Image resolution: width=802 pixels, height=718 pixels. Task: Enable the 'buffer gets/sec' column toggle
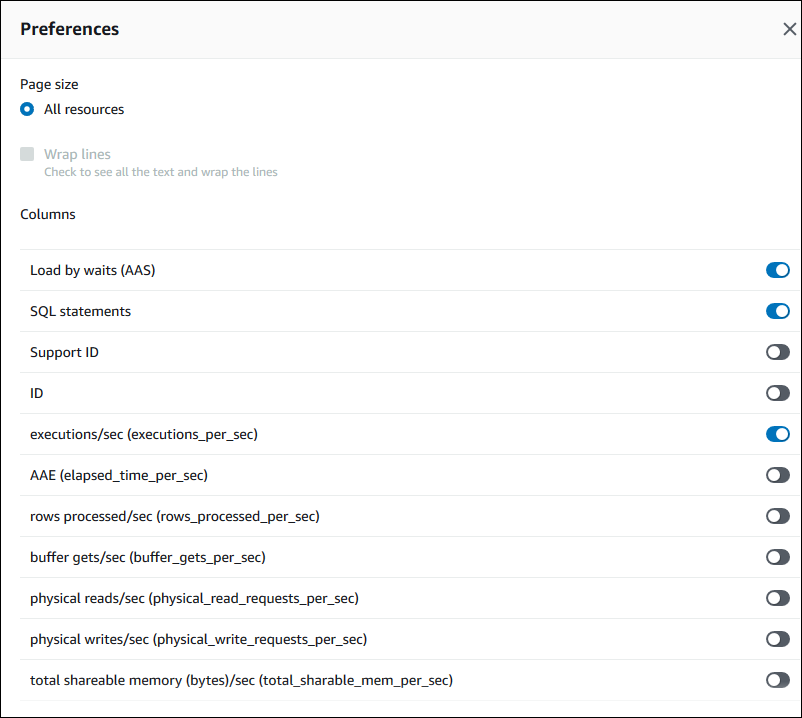(777, 557)
